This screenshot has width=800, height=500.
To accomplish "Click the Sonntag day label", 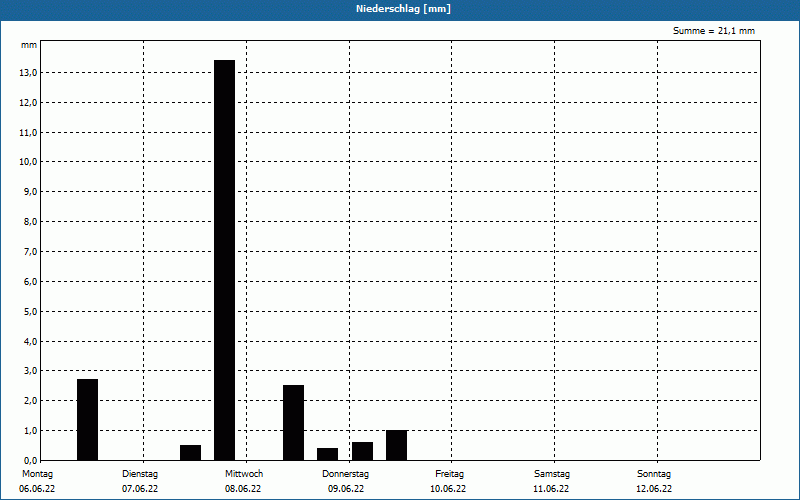I will [654, 474].
